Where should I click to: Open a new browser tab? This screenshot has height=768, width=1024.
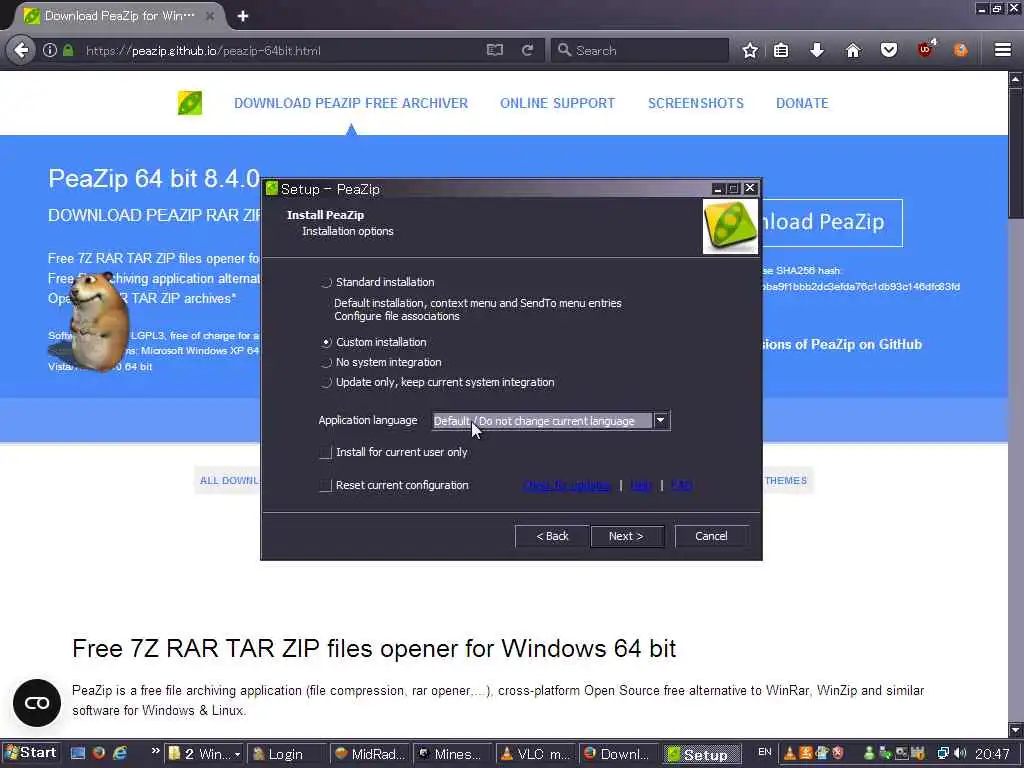pos(243,16)
